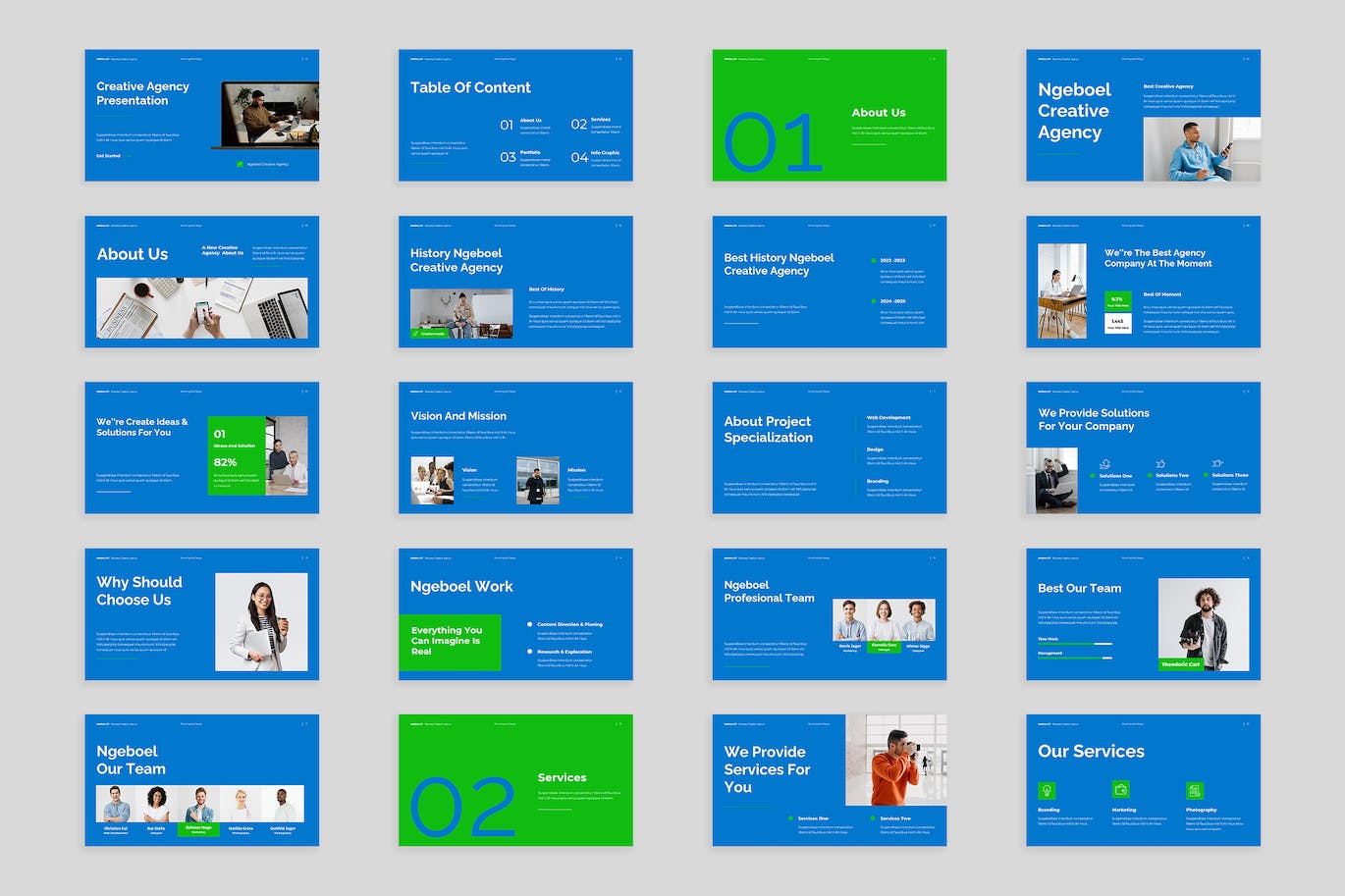This screenshot has width=1345, height=896.
Task: Click green check icon on Creative Agency Presentation slide
Action: pyautogui.click(x=240, y=164)
